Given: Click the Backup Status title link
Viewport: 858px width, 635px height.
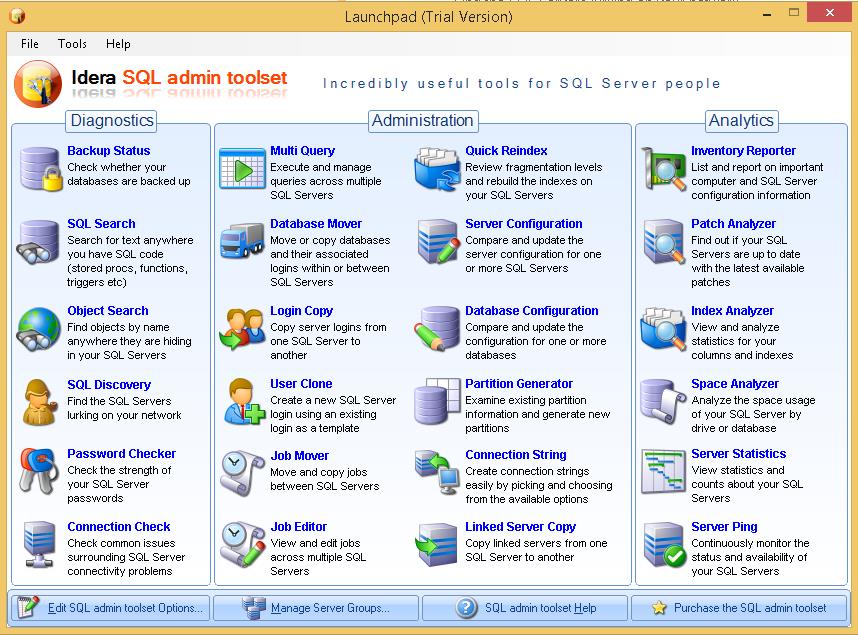Looking at the screenshot, I should click(x=108, y=151).
